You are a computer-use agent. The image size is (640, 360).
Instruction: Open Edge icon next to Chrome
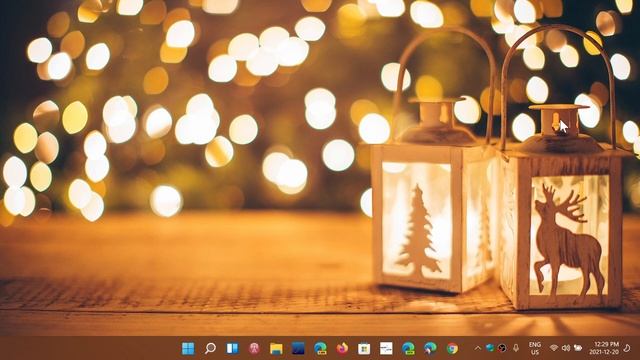point(430,348)
